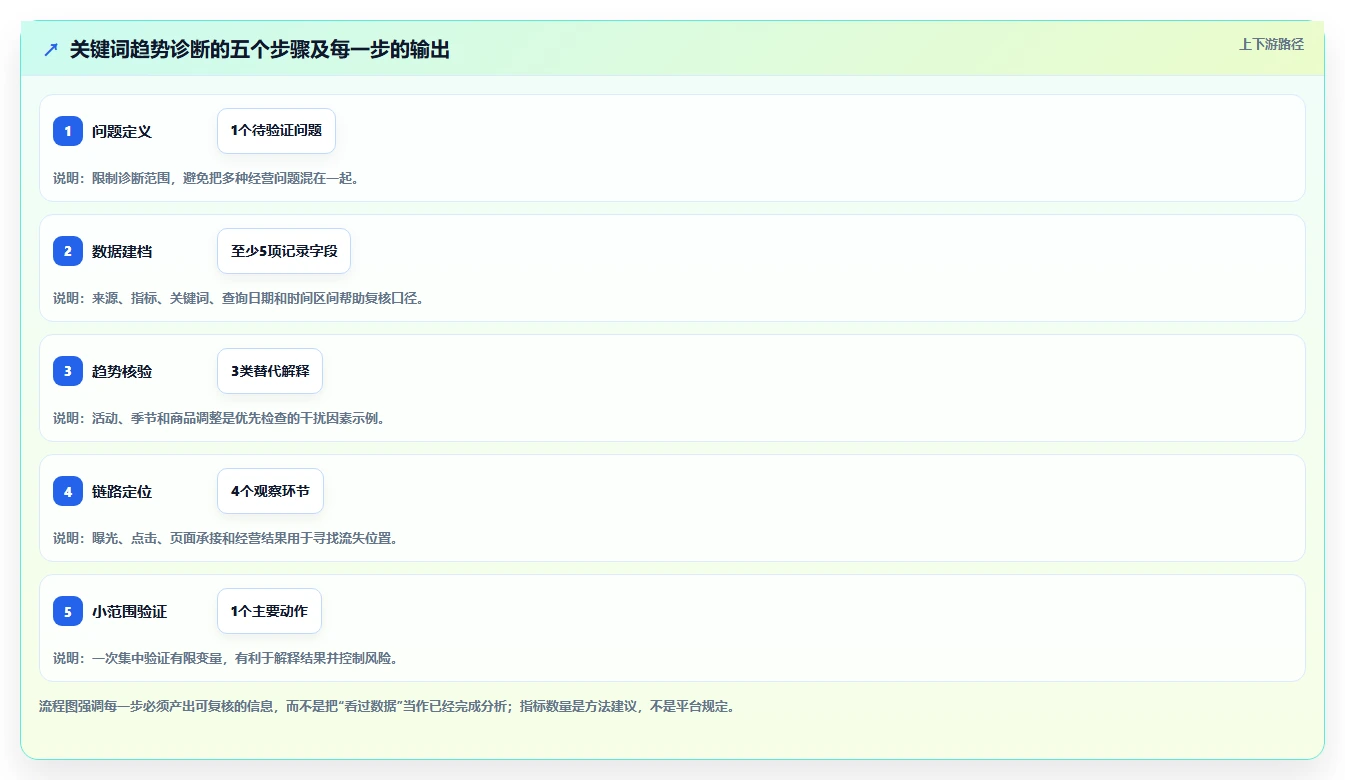Click the 1个待验证问题 output chip
The width and height of the screenshot is (1345, 780).
[x=276, y=131]
